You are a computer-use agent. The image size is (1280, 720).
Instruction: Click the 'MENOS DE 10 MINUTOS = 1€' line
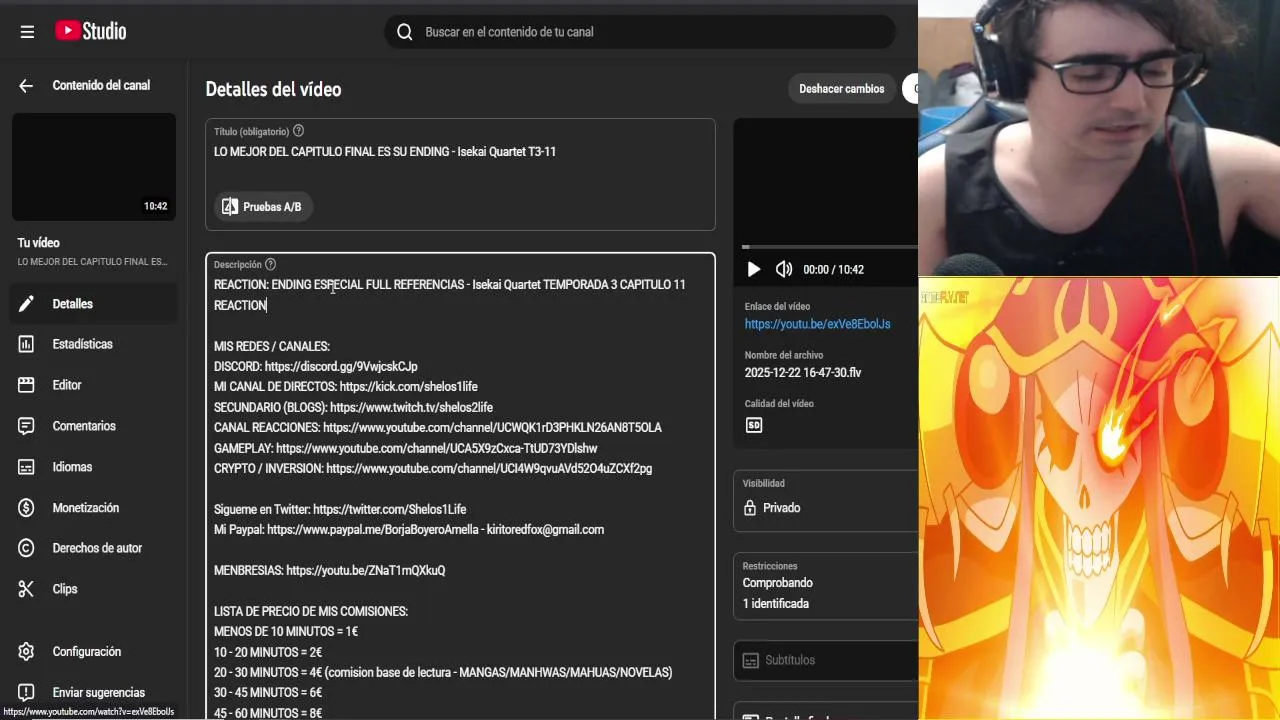tap(286, 632)
